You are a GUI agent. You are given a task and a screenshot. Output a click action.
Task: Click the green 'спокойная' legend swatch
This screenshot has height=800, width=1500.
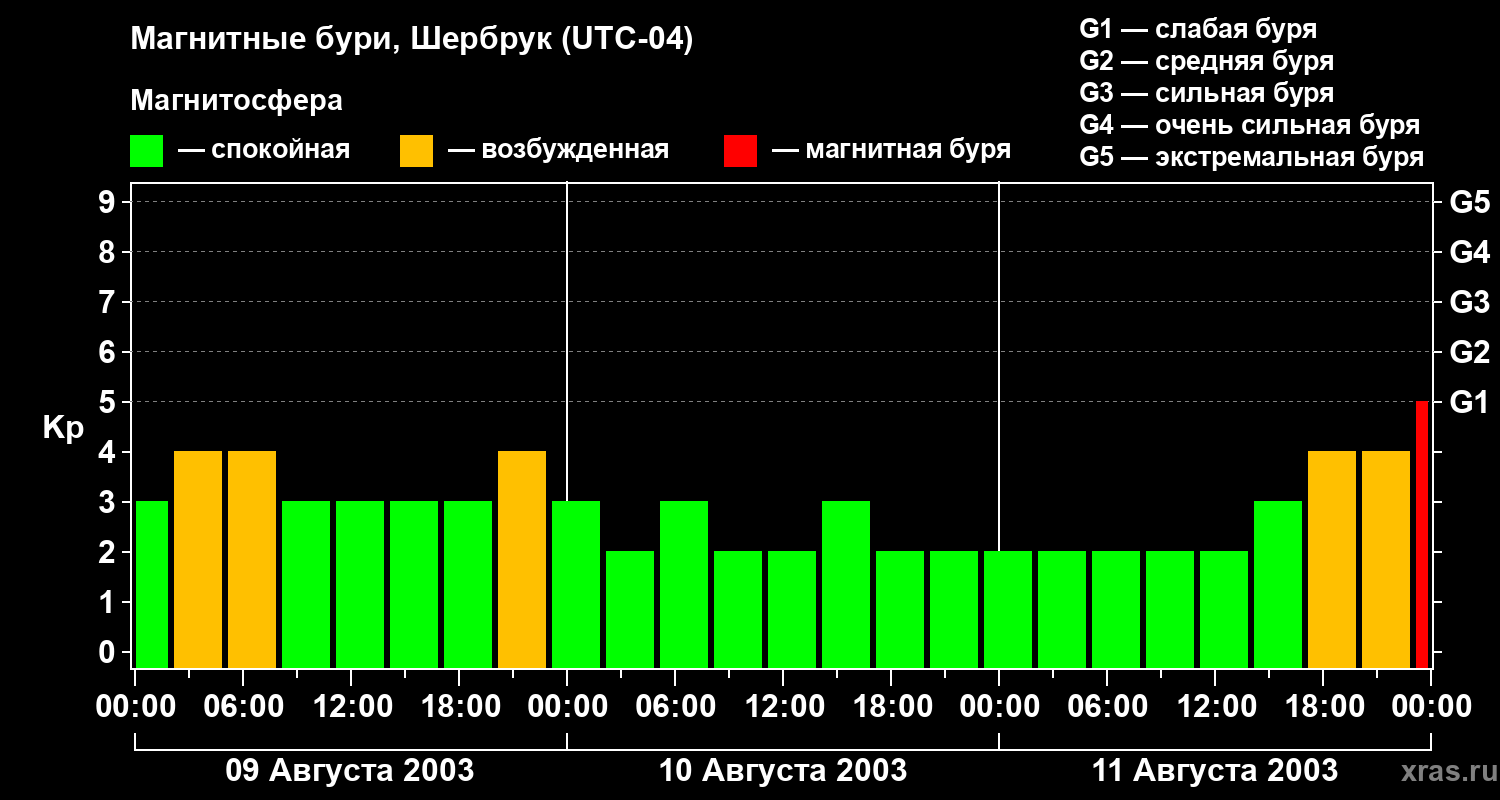point(147,151)
